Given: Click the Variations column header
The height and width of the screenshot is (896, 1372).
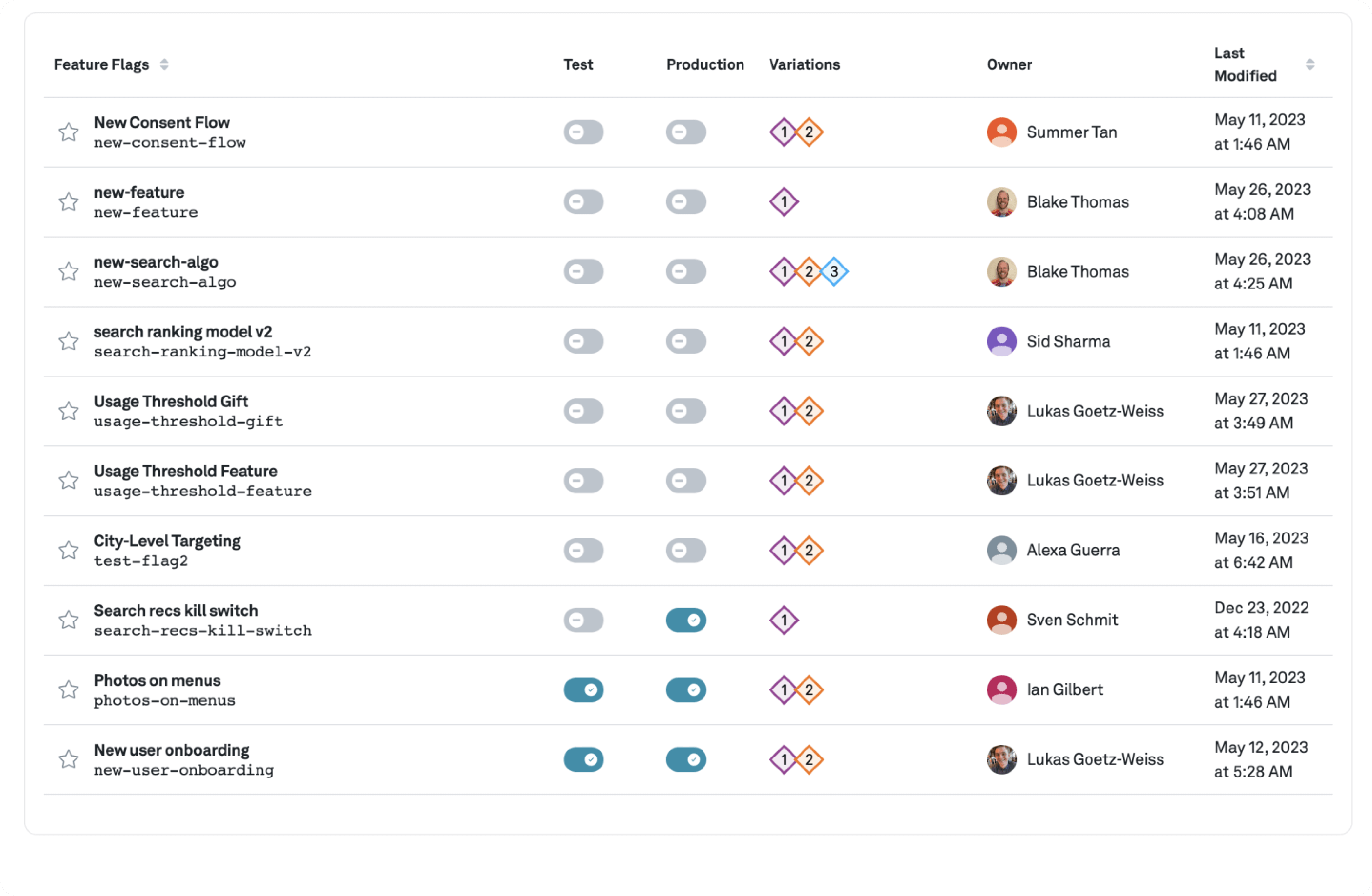Looking at the screenshot, I should coord(804,64).
